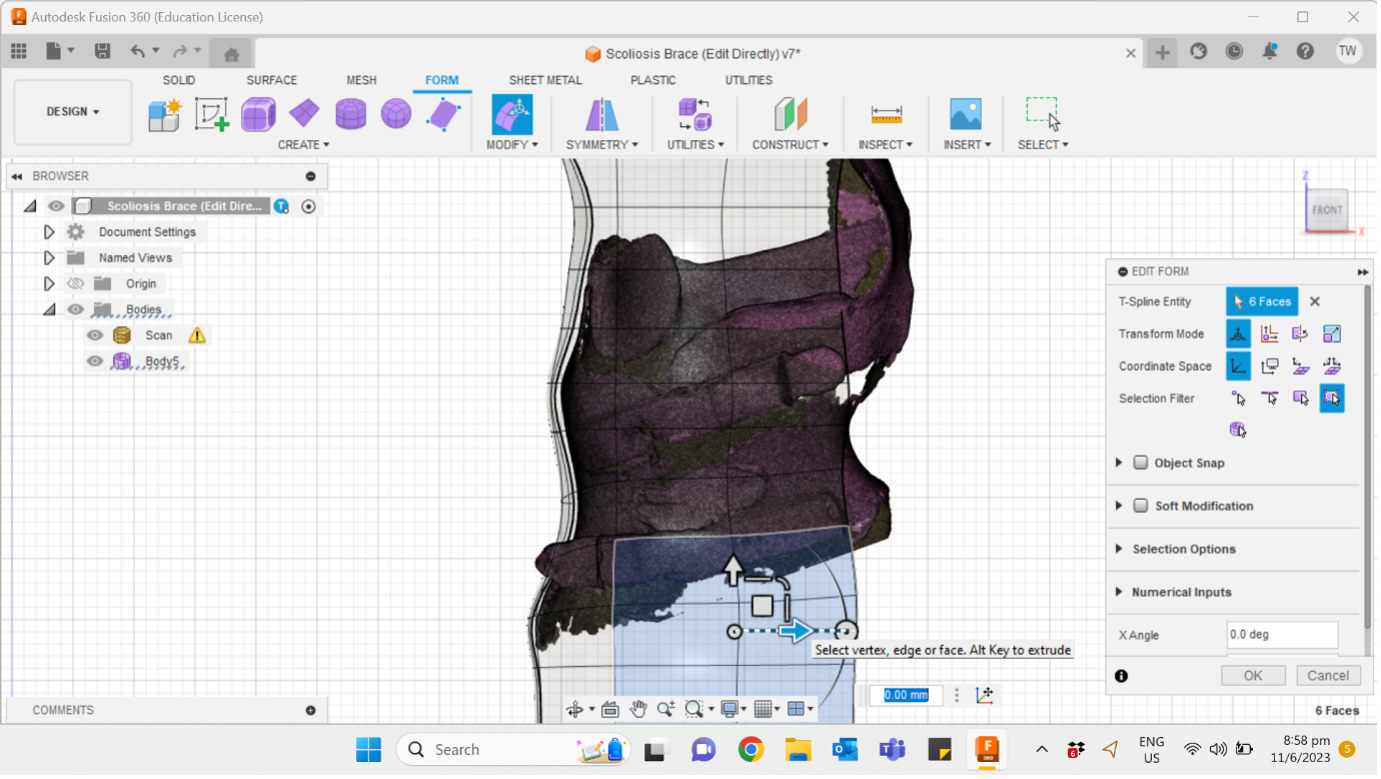This screenshot has width=1381, height=779.
Task: Switch Coordinate Space to view orientation
Action: coord(1270,366)
